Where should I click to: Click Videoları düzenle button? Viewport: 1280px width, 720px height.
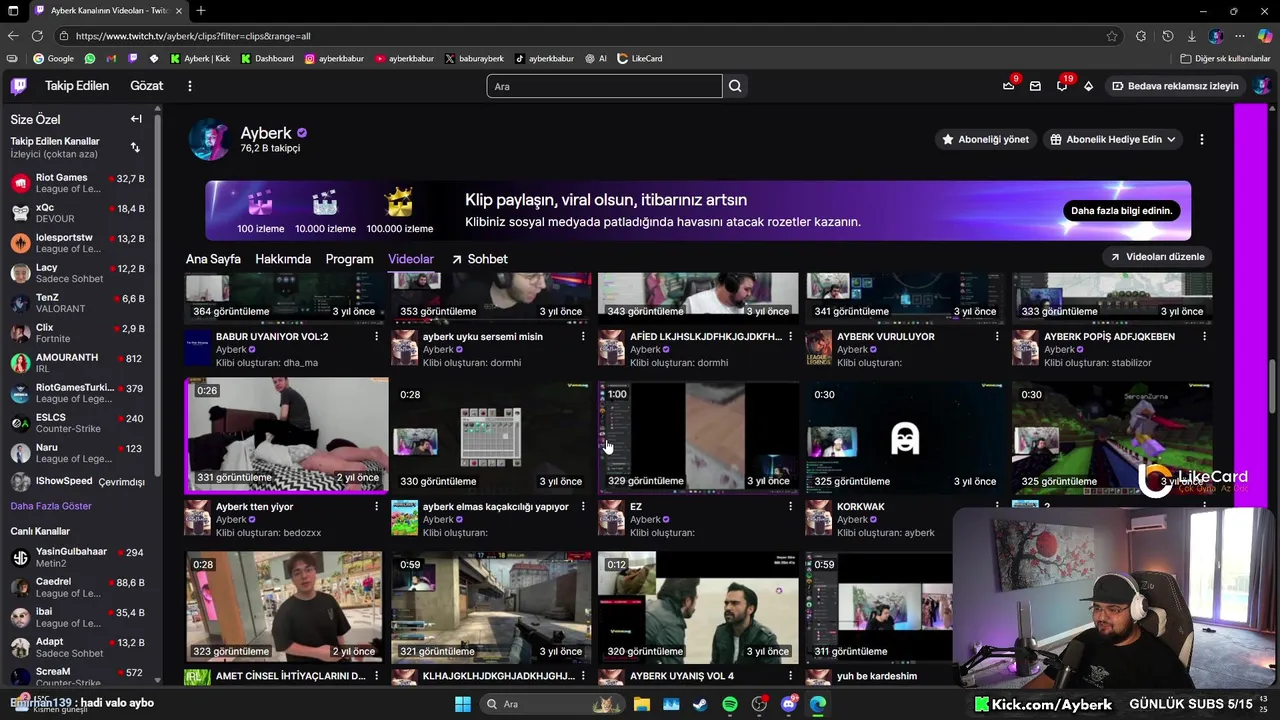coord(1157,257)
